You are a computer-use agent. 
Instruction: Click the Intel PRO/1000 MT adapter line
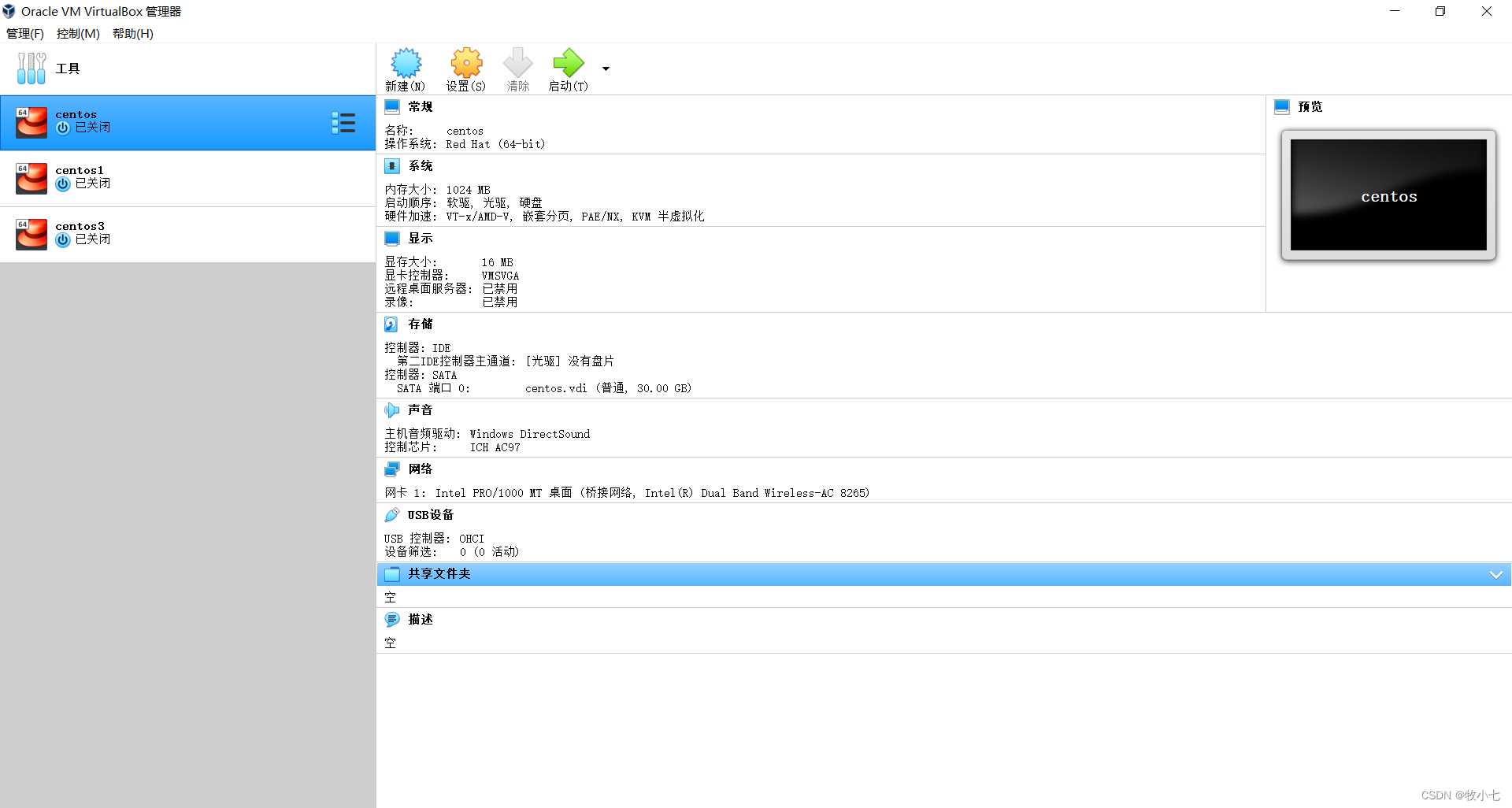coord(627,493)
